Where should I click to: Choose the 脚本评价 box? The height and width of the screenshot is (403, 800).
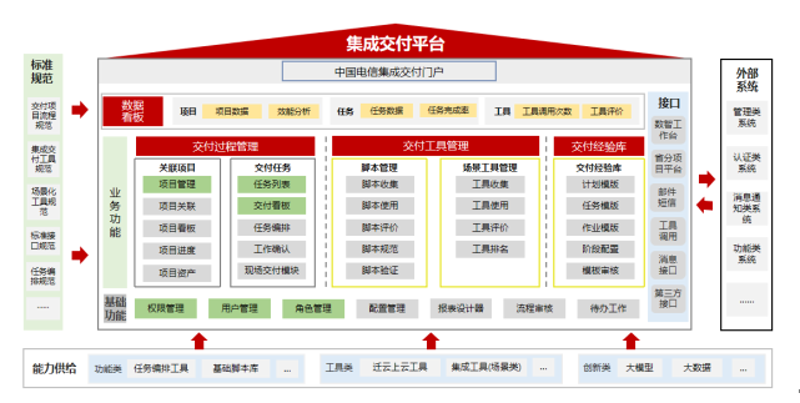click(x=380, y=228)
